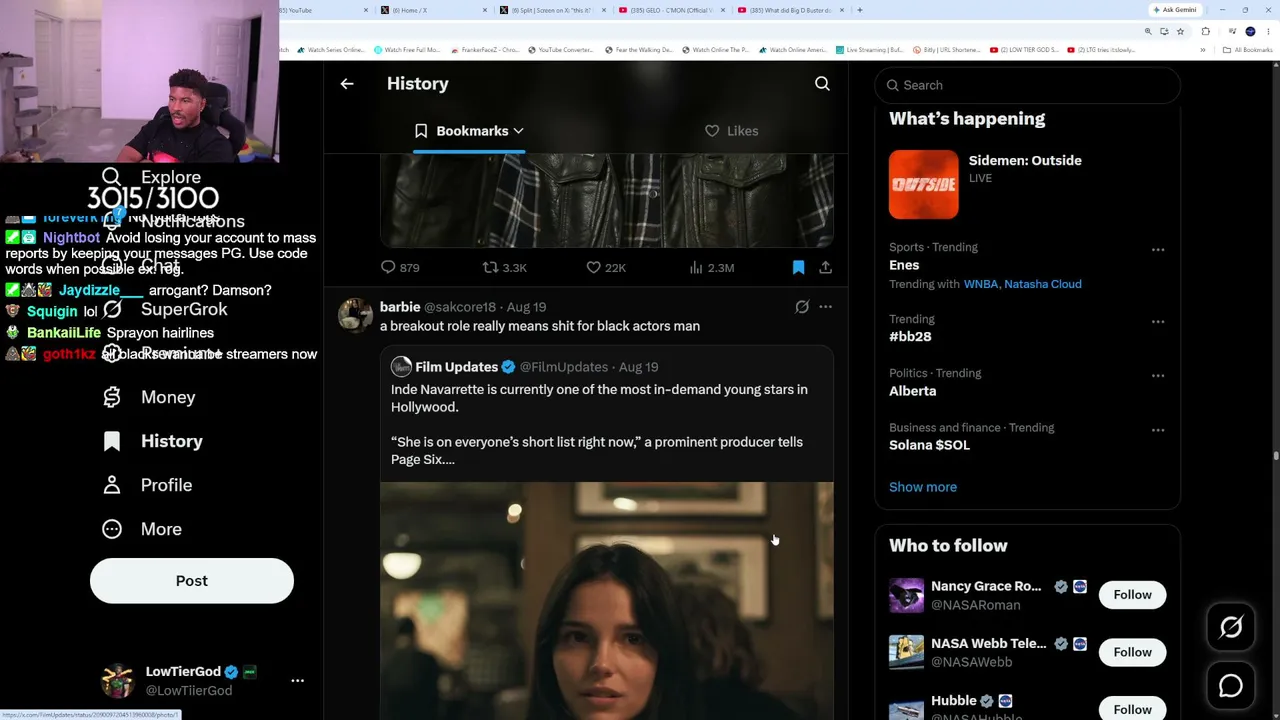Screen dimensions: 1280x720
Task: Open the All Bookmarks folder
Action: [x=1246, y=50]
